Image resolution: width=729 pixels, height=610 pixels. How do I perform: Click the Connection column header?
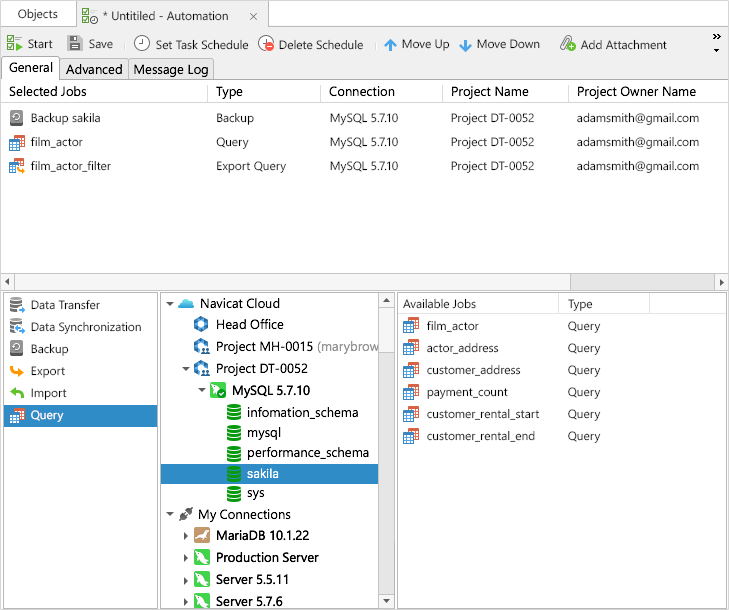coord(381,92)
